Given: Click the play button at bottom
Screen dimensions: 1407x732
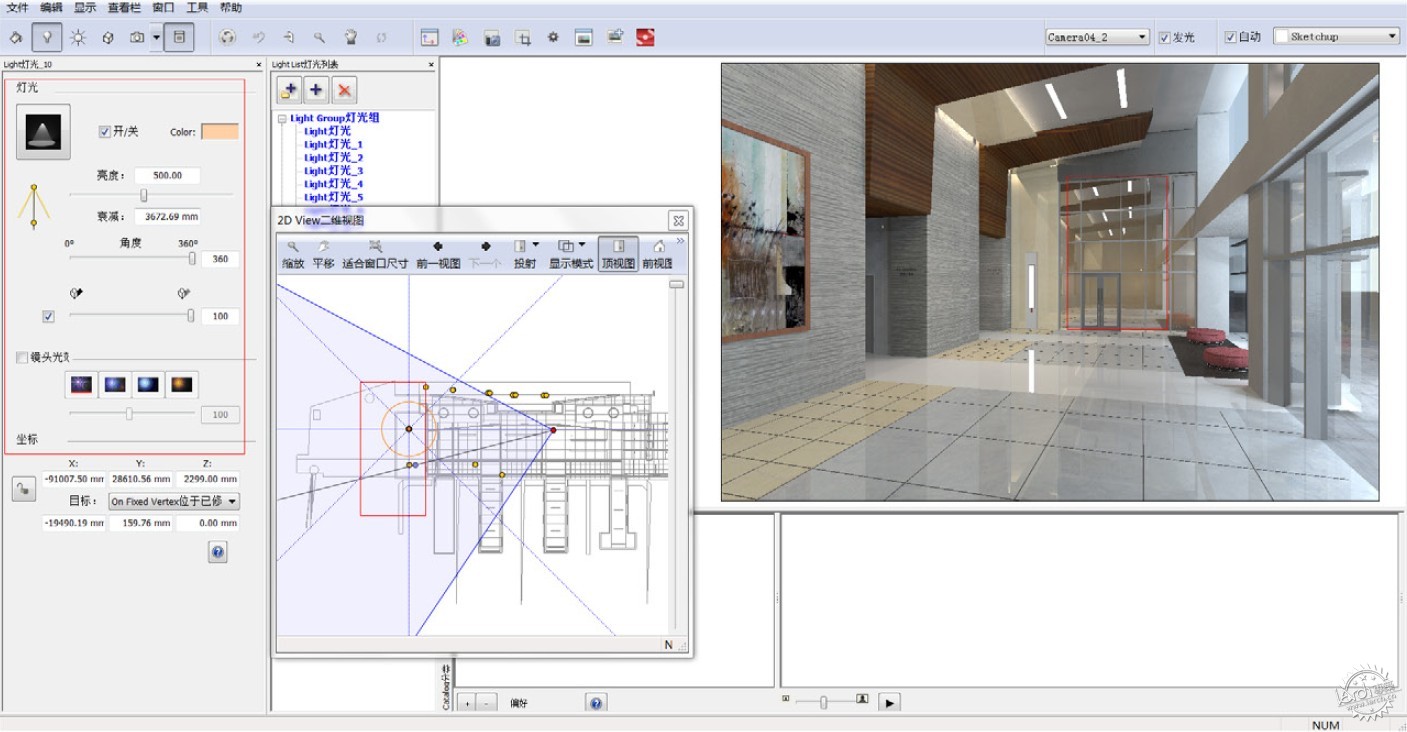Looking at the screenshot, I should (889, 702).
